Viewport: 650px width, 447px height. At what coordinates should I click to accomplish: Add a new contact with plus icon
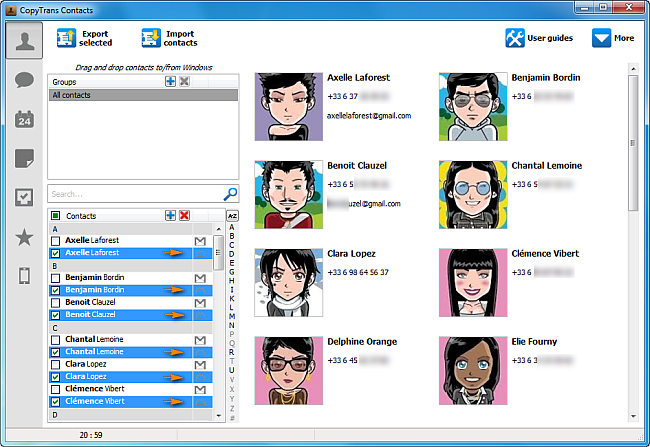pos(170,215)
